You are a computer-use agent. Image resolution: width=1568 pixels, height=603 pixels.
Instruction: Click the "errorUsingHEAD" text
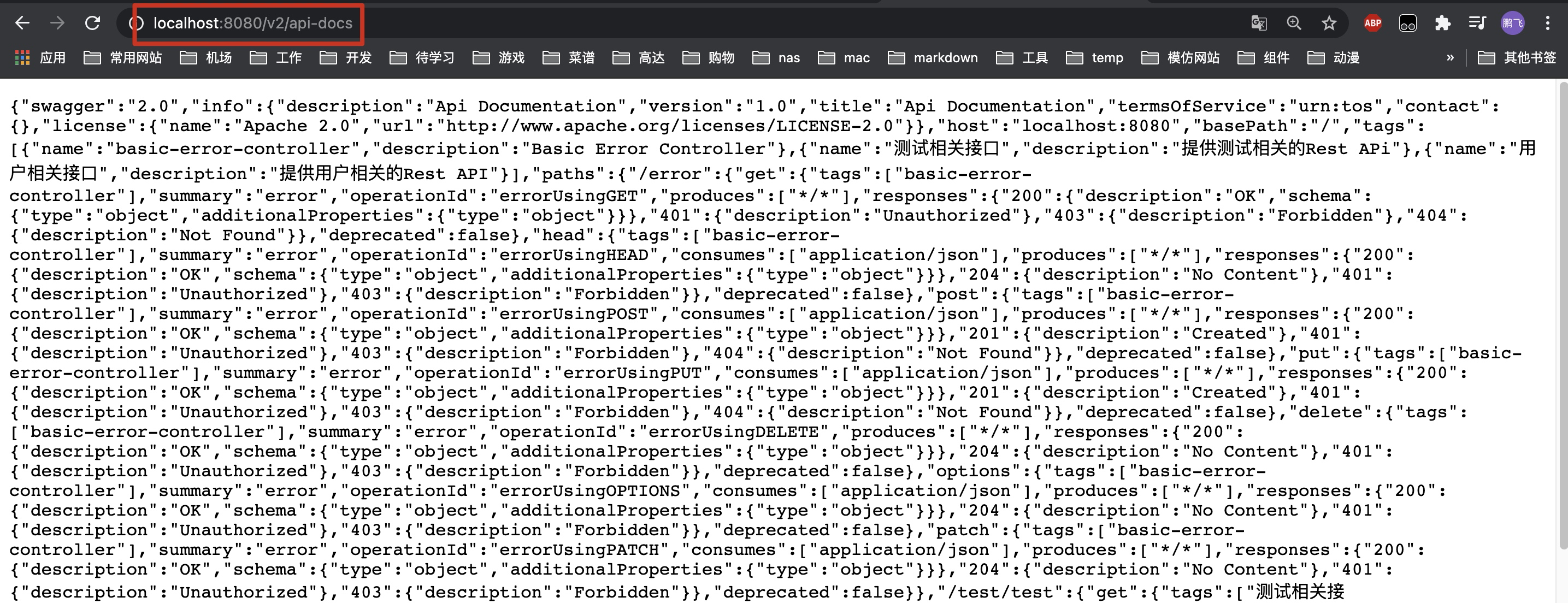click(574, 255)
